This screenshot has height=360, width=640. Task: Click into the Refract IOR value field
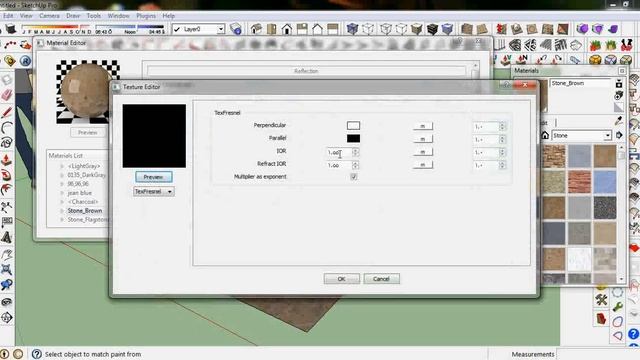339,165
